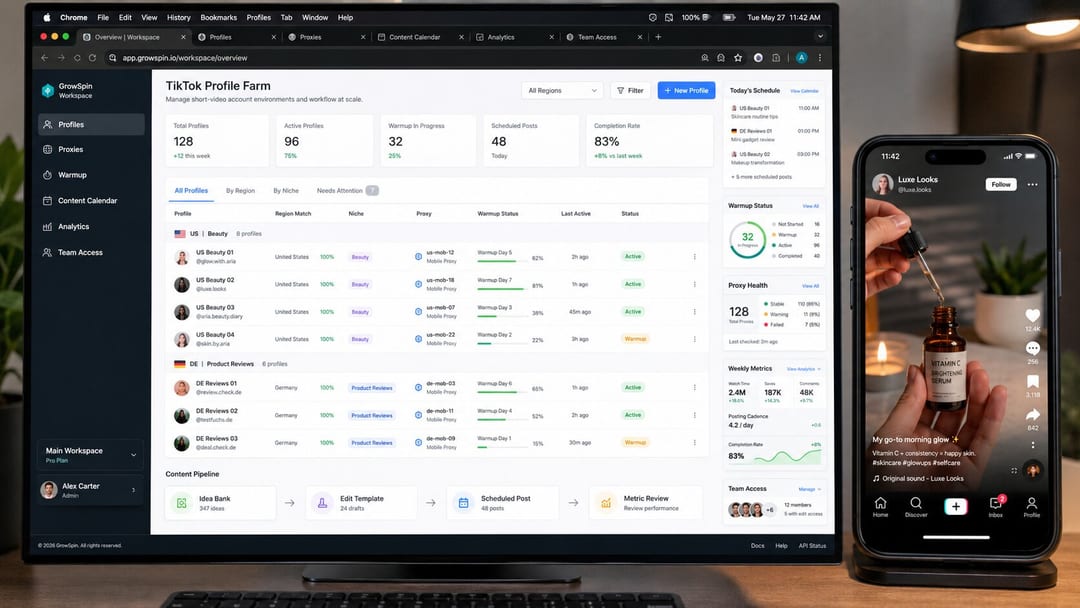
Task: Expand the Alex Carter account chevron
Action: (x=134, y=490)
